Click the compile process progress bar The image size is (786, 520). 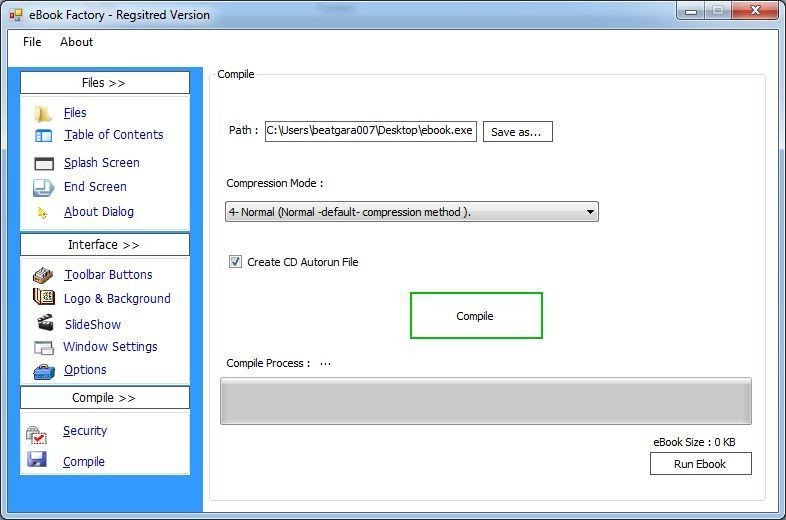[486, 401]
